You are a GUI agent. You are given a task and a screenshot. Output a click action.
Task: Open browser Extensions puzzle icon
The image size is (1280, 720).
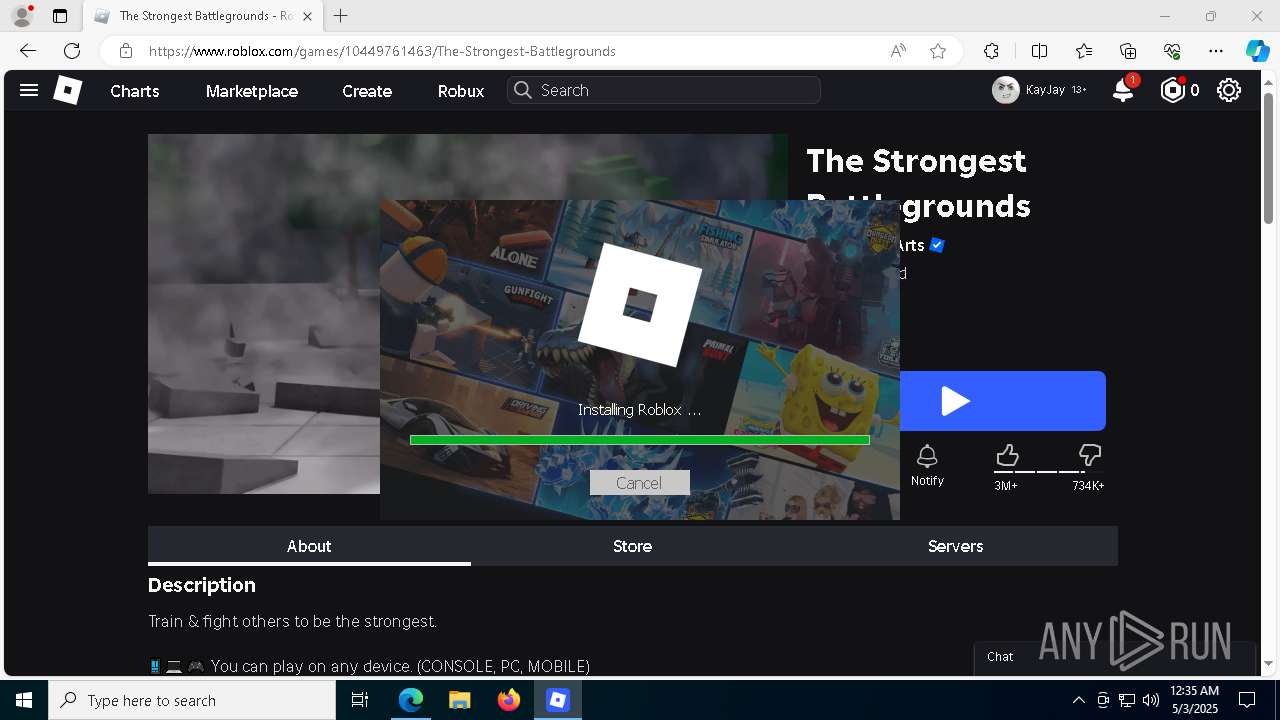(991, 51)
